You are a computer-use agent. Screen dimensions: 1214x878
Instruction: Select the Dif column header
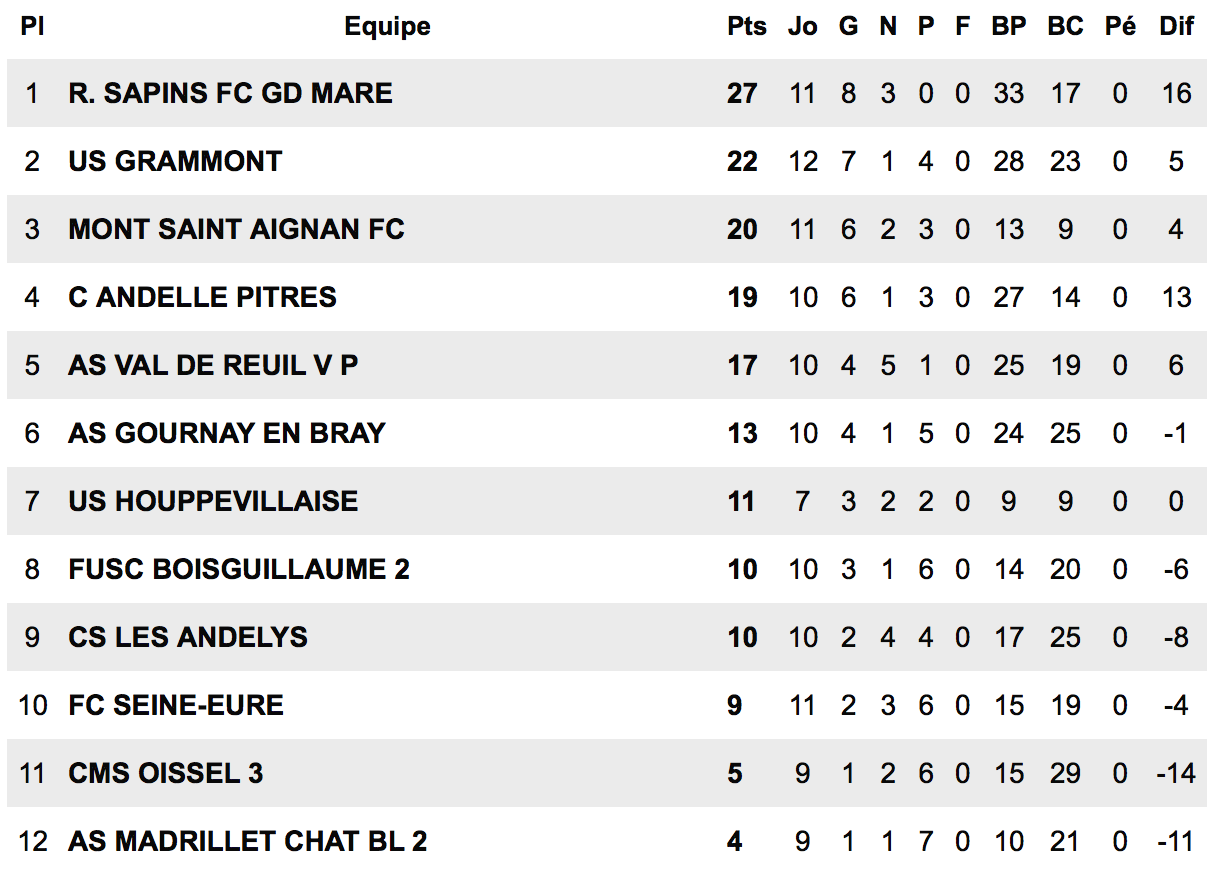click(1176, 27)
